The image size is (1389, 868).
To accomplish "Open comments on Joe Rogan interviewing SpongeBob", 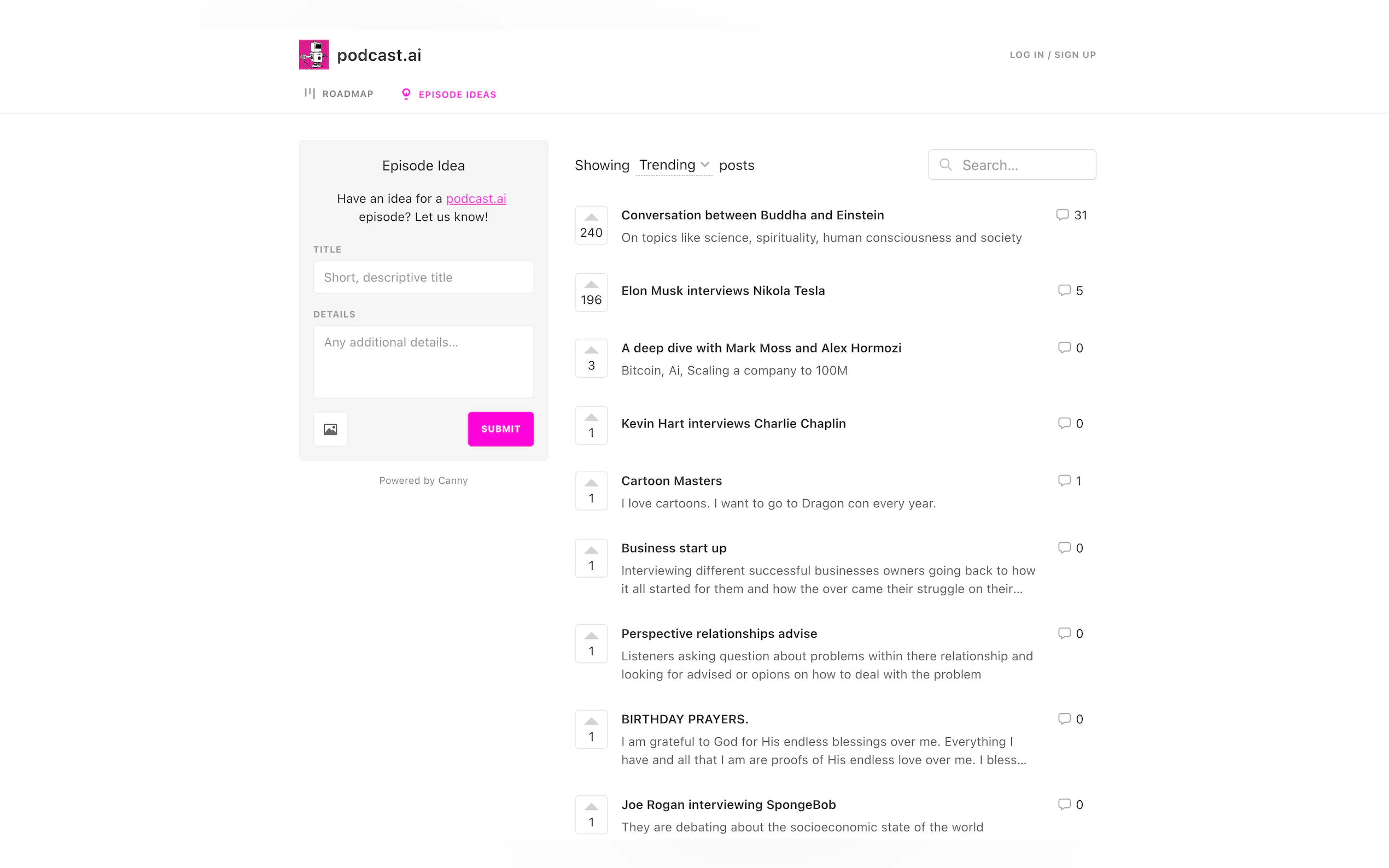I will click(x=1065, y=804).
